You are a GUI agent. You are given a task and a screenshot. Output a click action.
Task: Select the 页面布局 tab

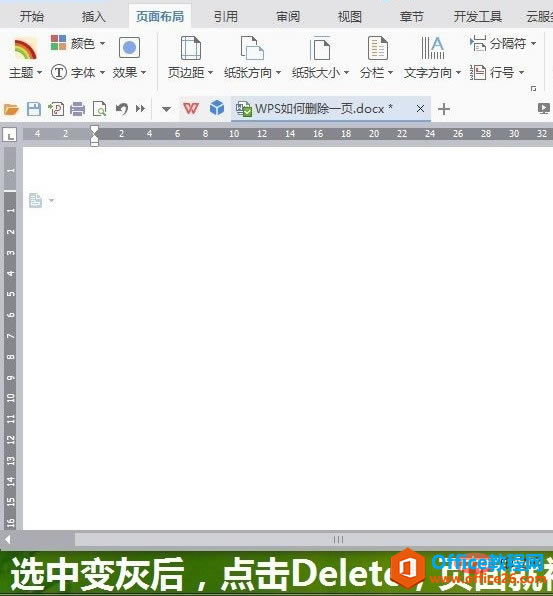(160, 17)
